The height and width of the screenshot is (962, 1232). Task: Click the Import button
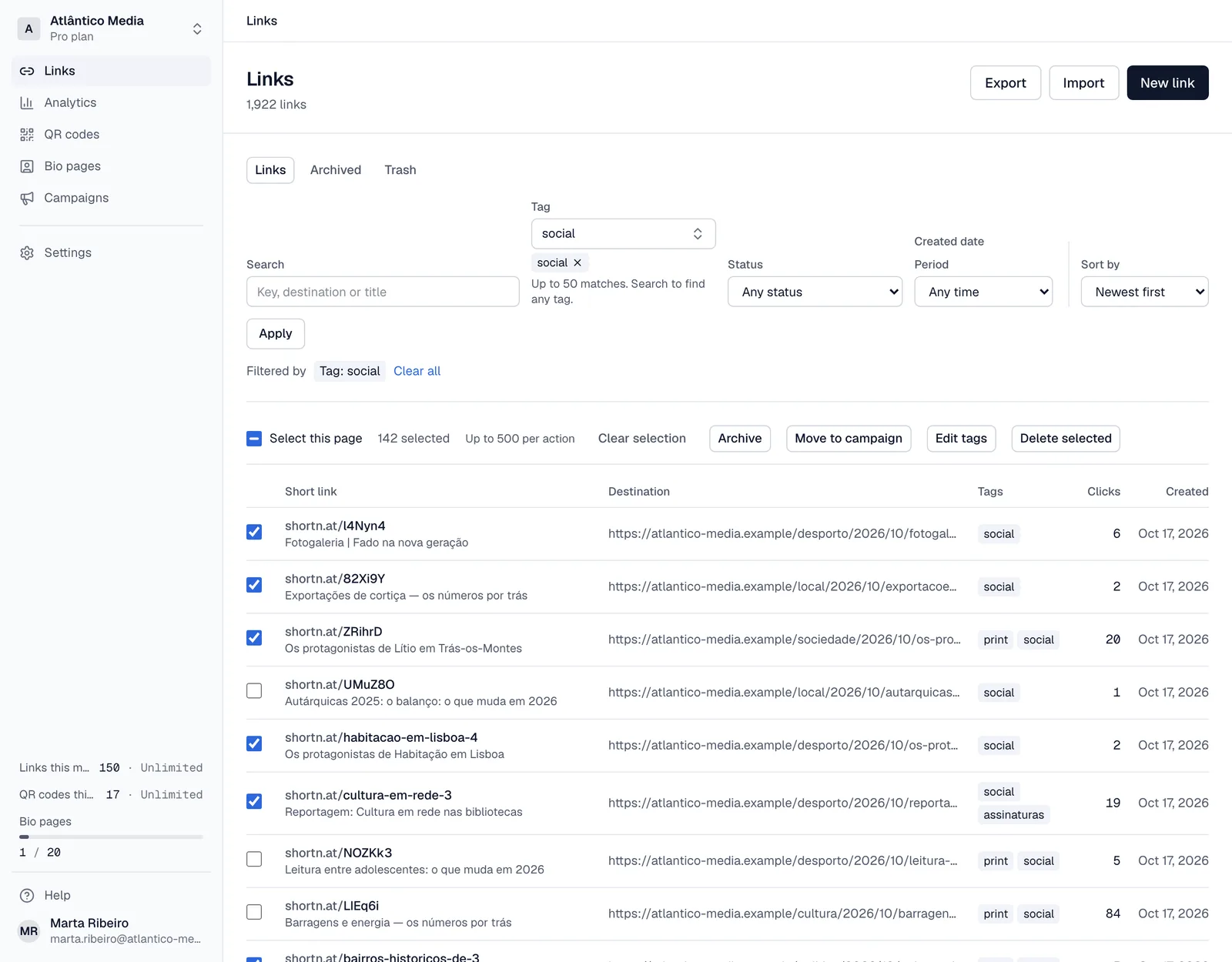click(1083, 82)
